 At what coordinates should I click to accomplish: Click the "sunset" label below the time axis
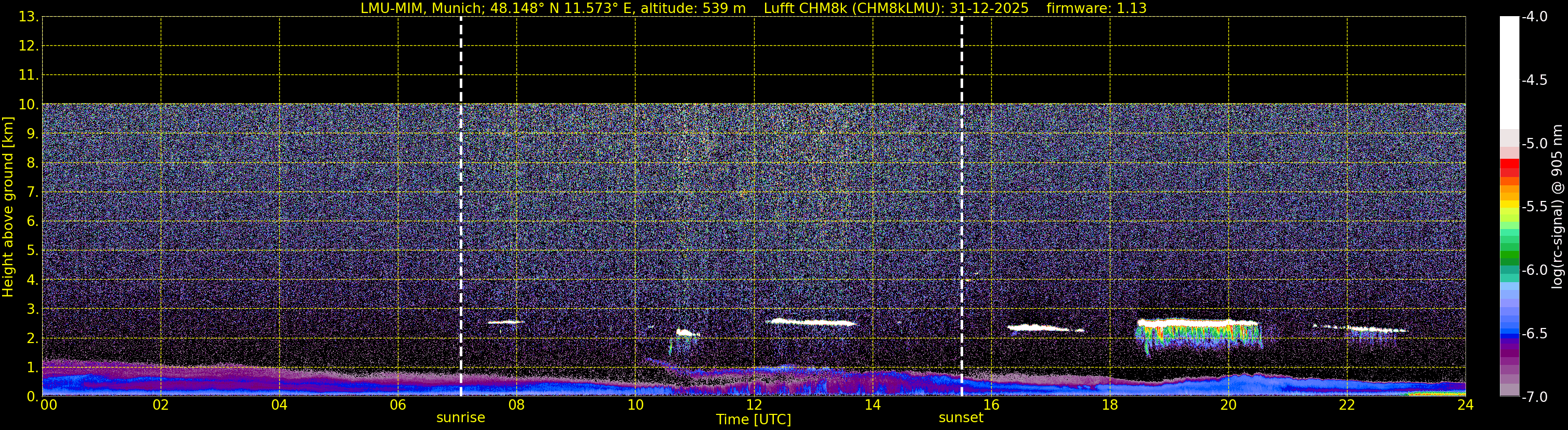(x=961, y=418)
